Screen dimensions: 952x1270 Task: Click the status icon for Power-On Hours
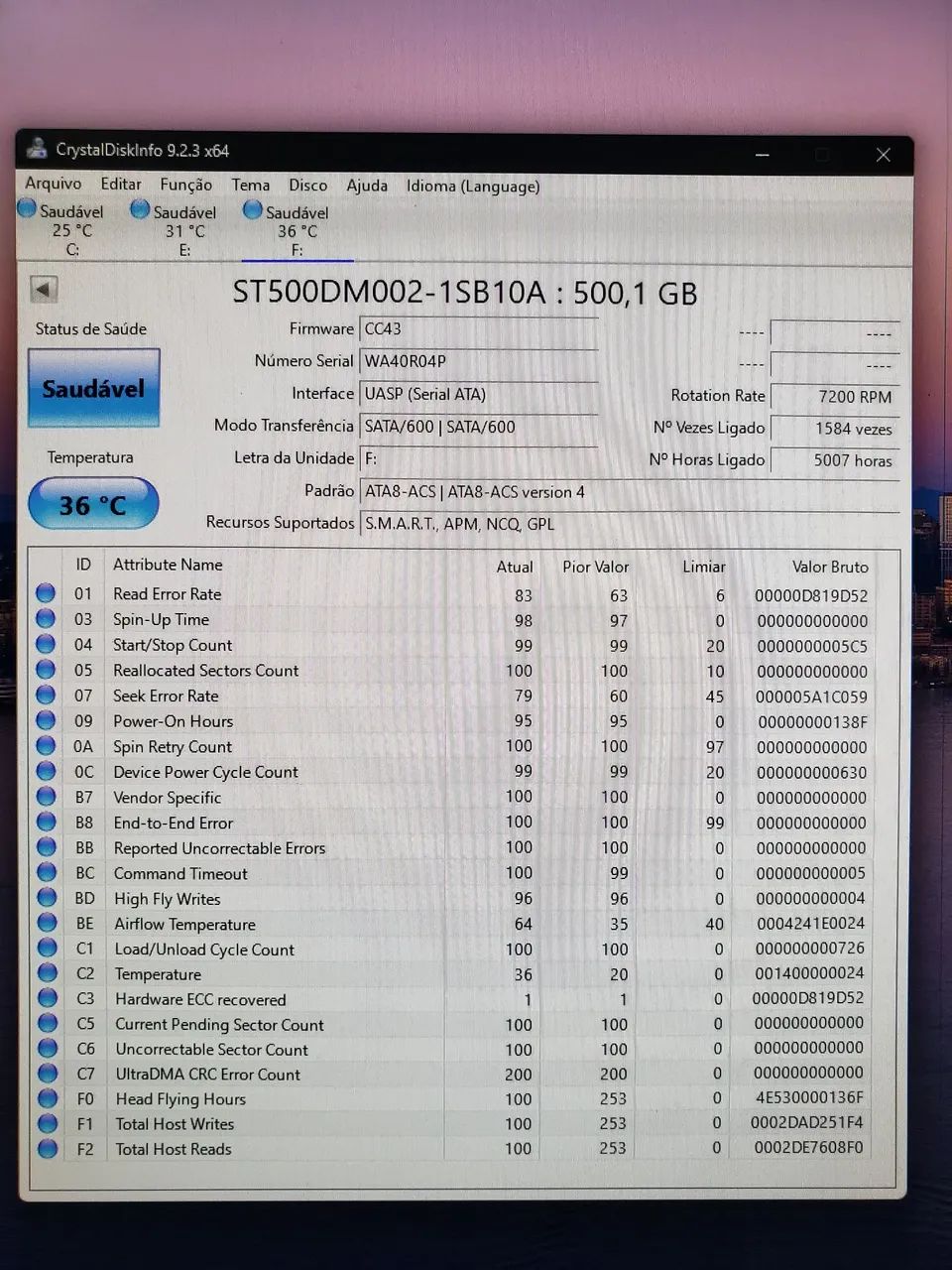click(46, 720)
